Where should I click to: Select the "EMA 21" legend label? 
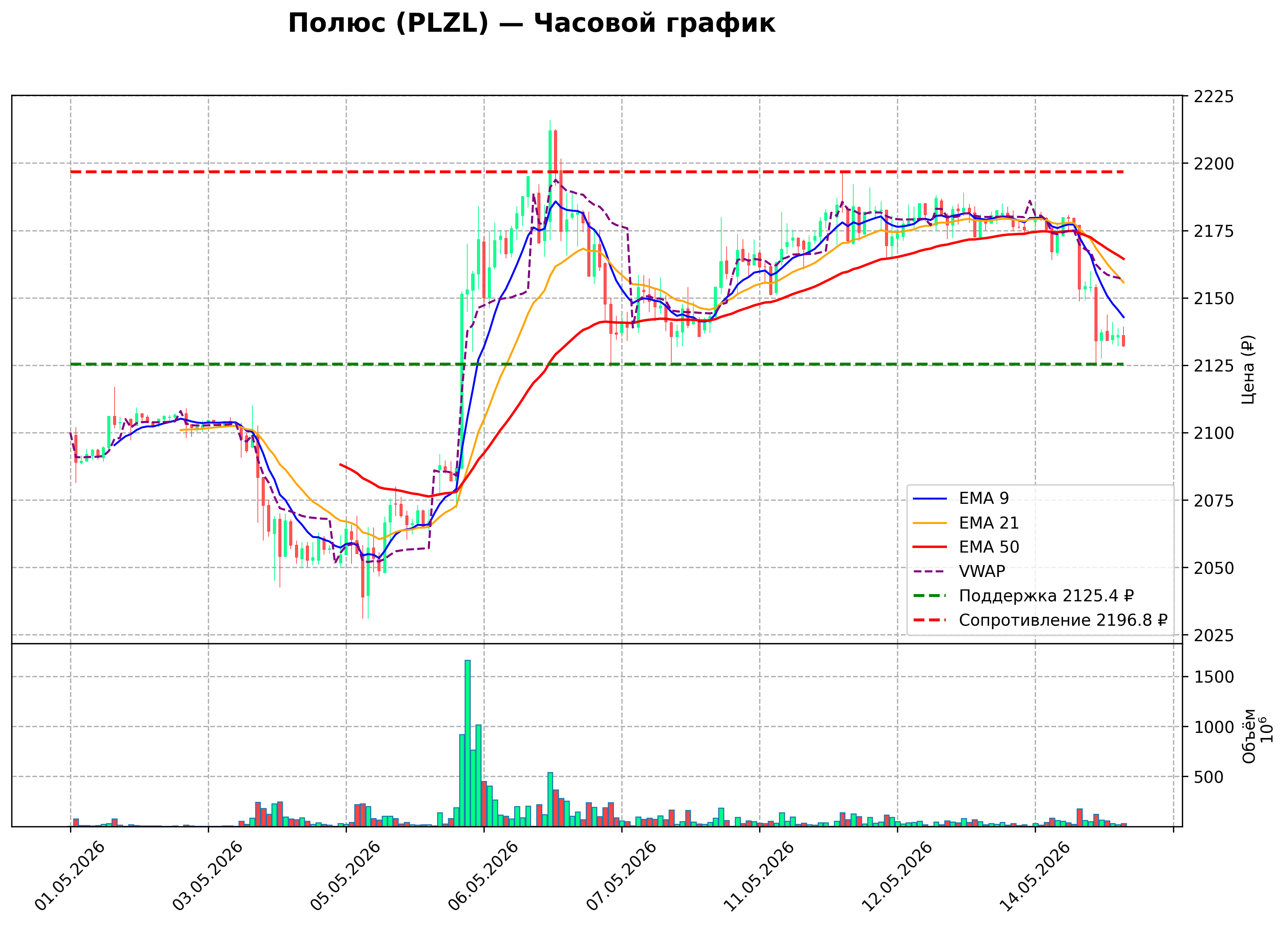989,523
